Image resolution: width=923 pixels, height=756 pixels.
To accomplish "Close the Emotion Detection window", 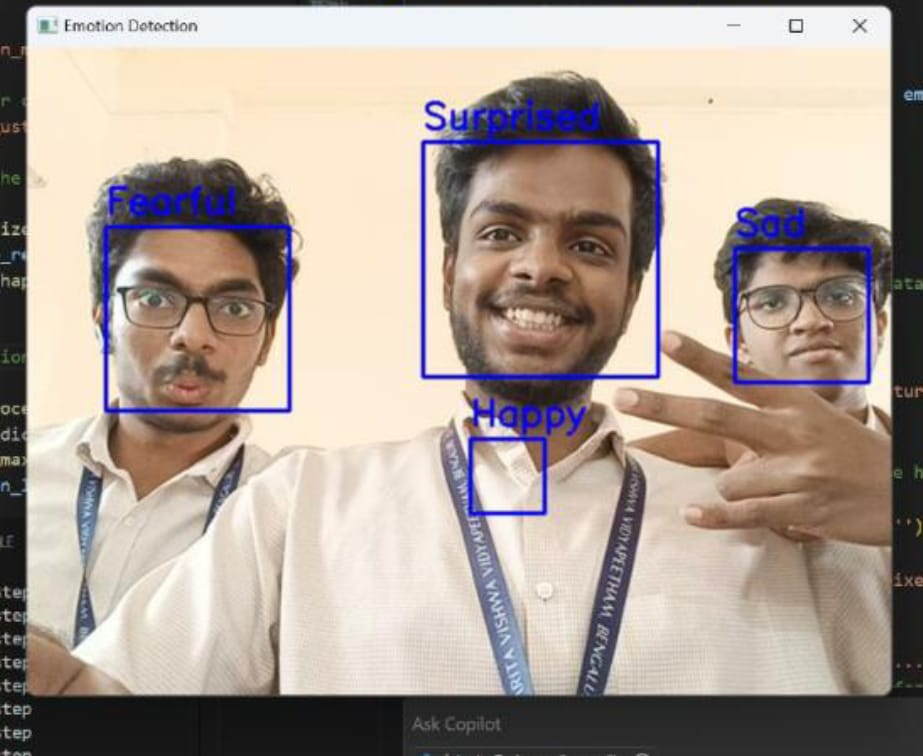I will click(859, 26).
